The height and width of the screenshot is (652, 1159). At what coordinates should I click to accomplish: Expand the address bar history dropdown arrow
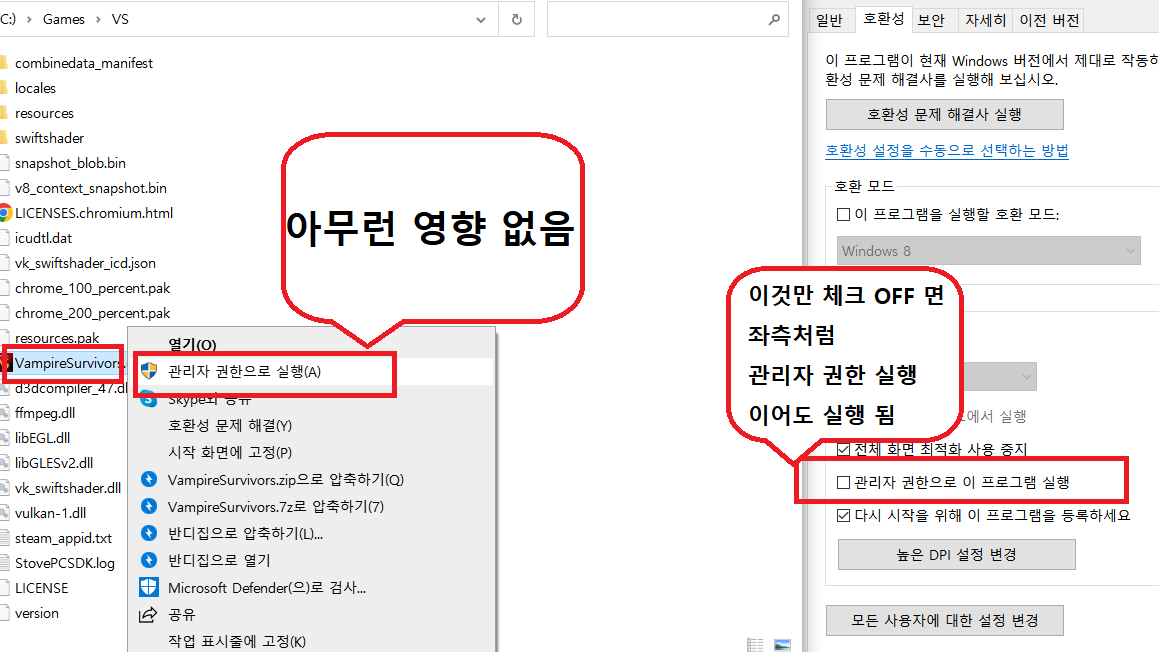point(482,19)
